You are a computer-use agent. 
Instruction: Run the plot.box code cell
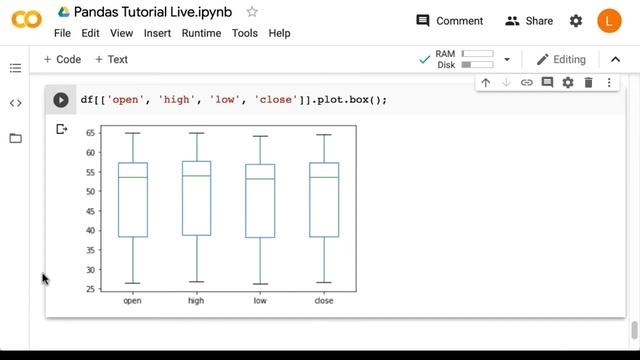point(61,100)
